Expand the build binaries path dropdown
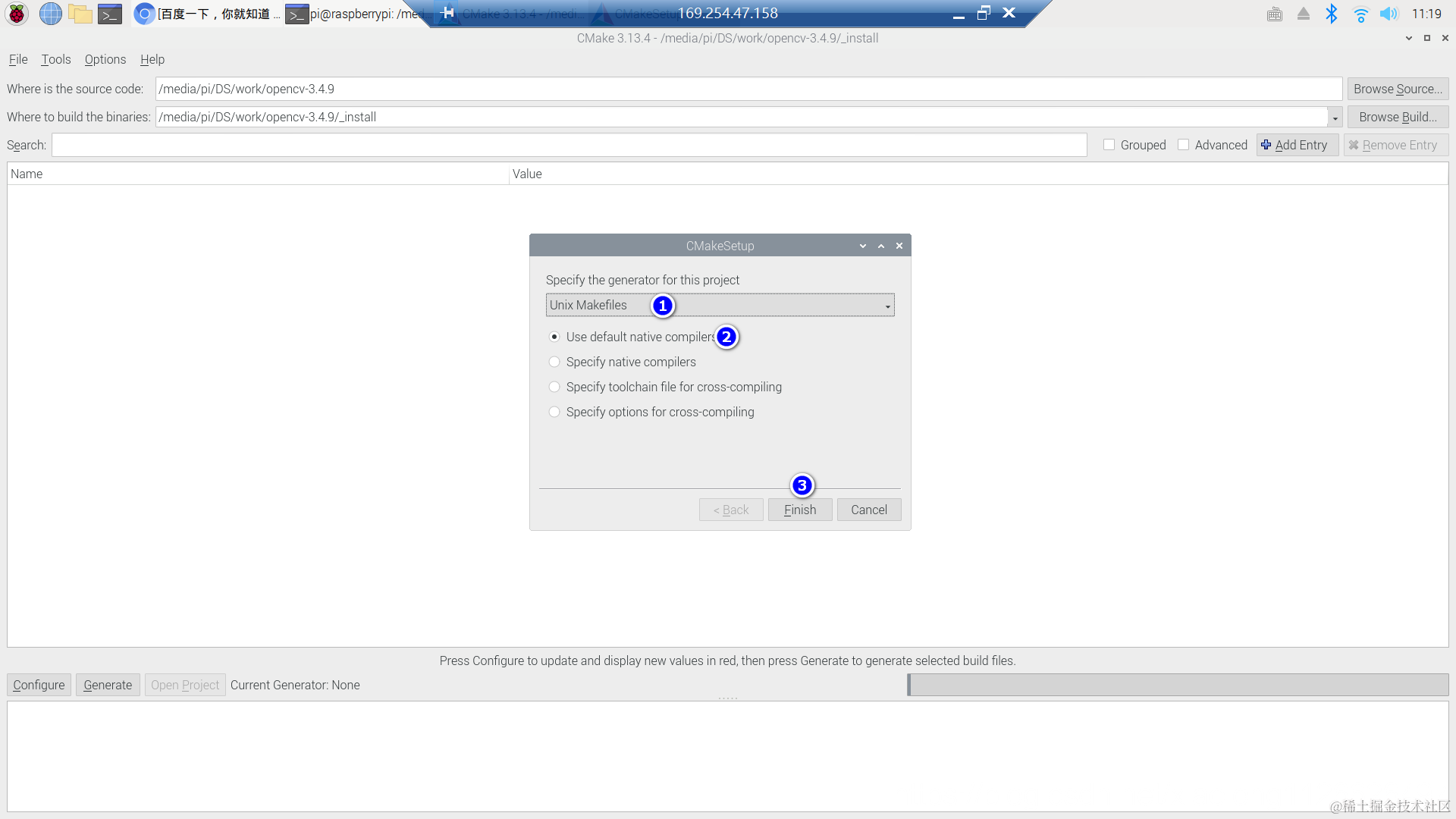The height and width of the screenshot is (819, 1456). [1335, 118]
